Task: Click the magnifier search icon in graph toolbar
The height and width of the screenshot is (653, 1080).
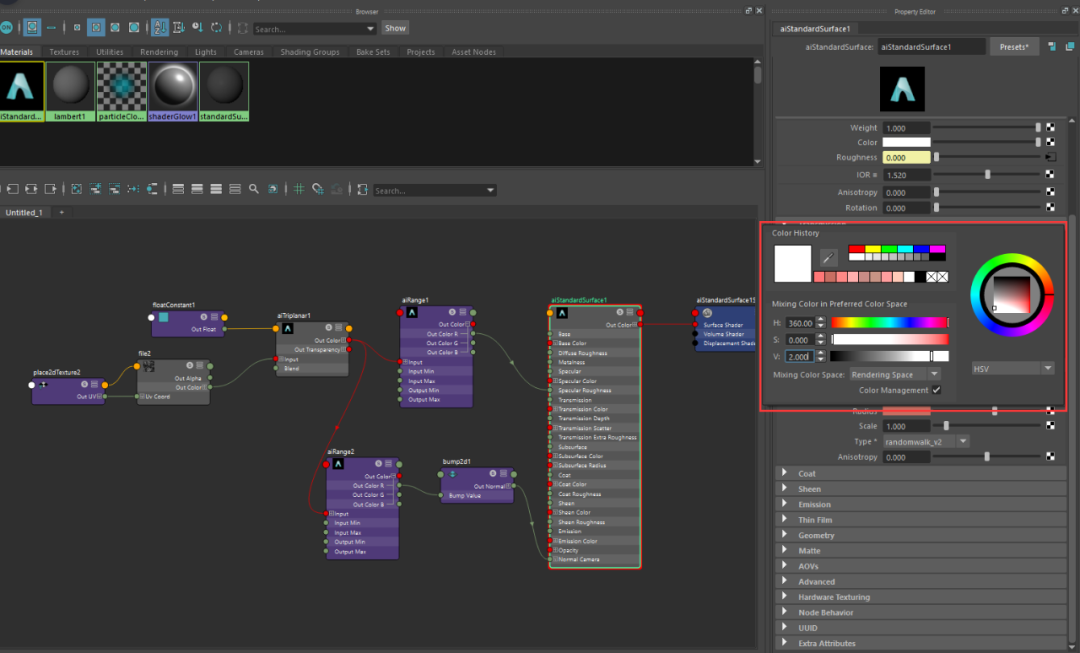Action: click(253, 189)
